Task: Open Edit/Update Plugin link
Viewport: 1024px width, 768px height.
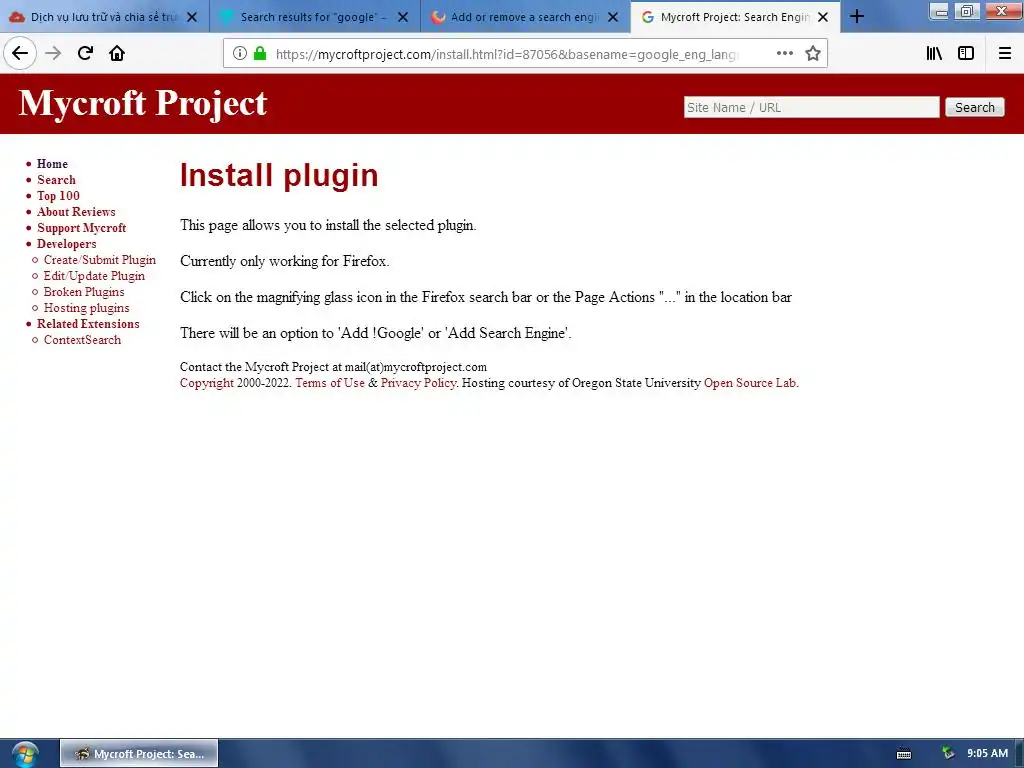Action: 94,276
